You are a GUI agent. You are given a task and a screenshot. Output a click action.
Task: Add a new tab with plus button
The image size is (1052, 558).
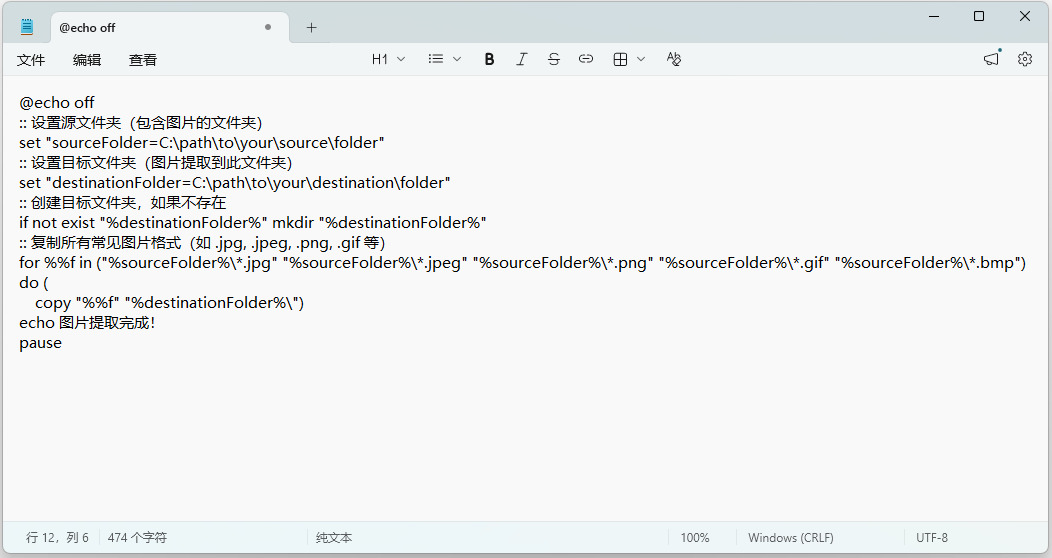click(x=311, y=28)
